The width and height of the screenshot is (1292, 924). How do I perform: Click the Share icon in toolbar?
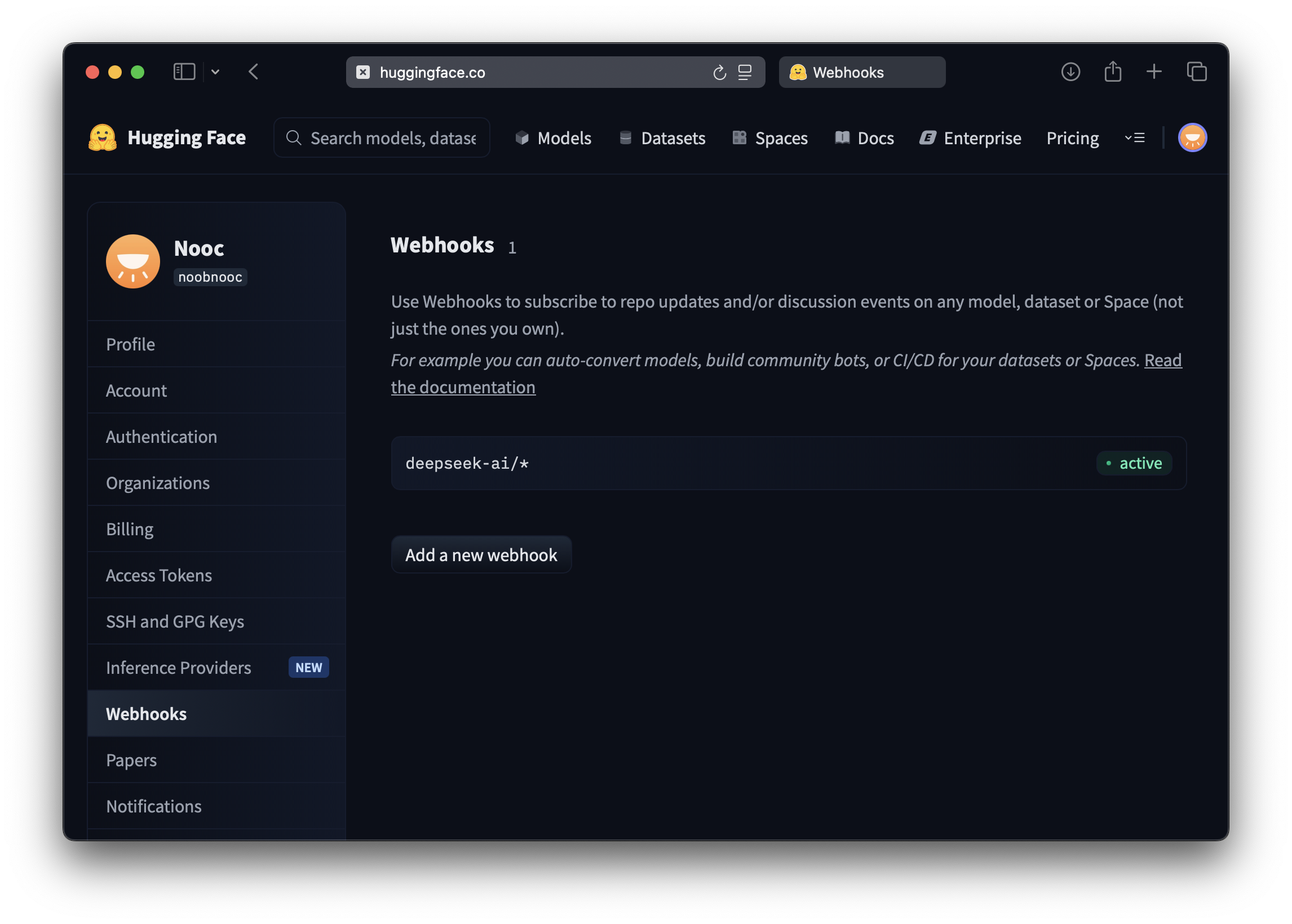(1113, 72)
